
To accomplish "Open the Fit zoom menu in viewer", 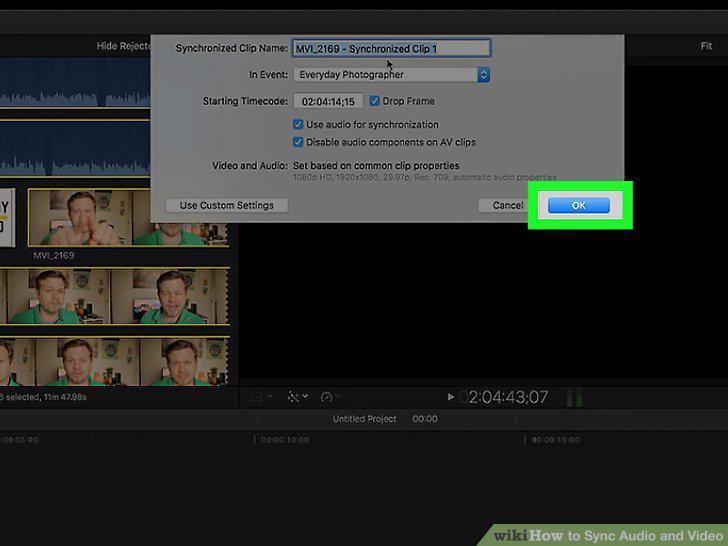I will coord(706,46).
